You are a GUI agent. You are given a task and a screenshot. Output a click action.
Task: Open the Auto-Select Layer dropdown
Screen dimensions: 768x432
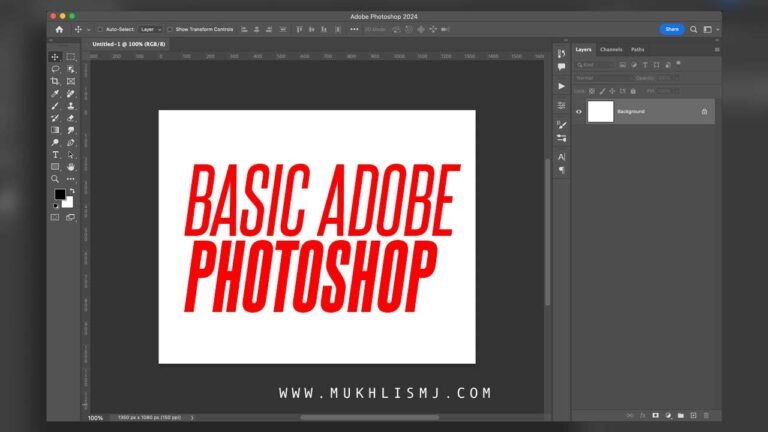click(150, 29)
